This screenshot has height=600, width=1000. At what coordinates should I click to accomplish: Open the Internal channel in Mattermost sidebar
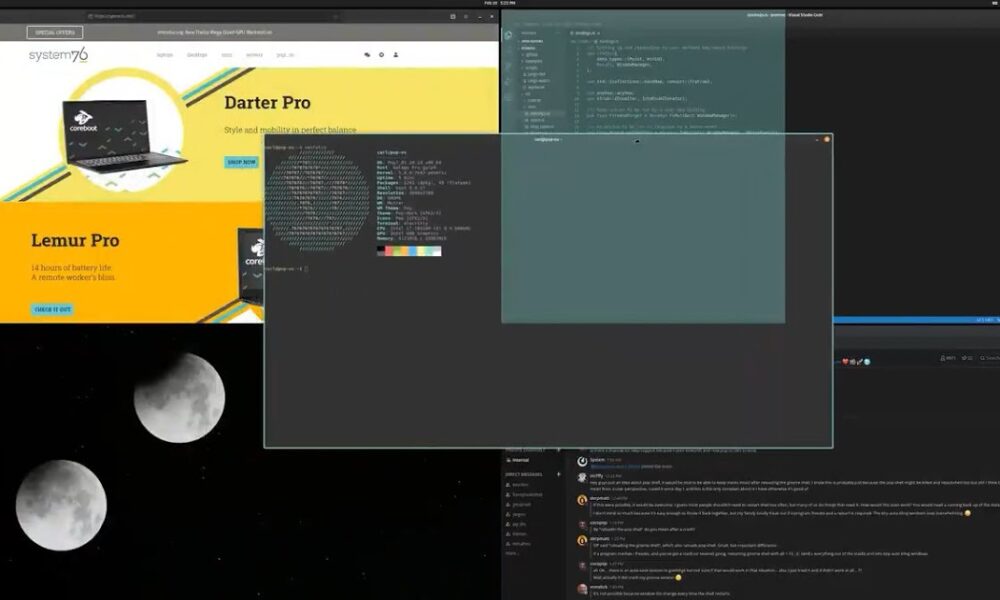click(518, 460)
